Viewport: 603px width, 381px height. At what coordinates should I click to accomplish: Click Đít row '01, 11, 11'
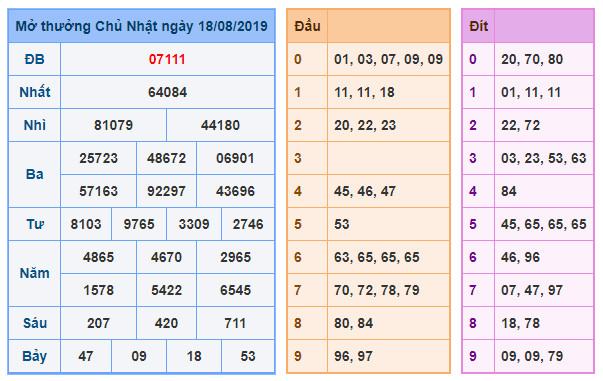point(531,92)
